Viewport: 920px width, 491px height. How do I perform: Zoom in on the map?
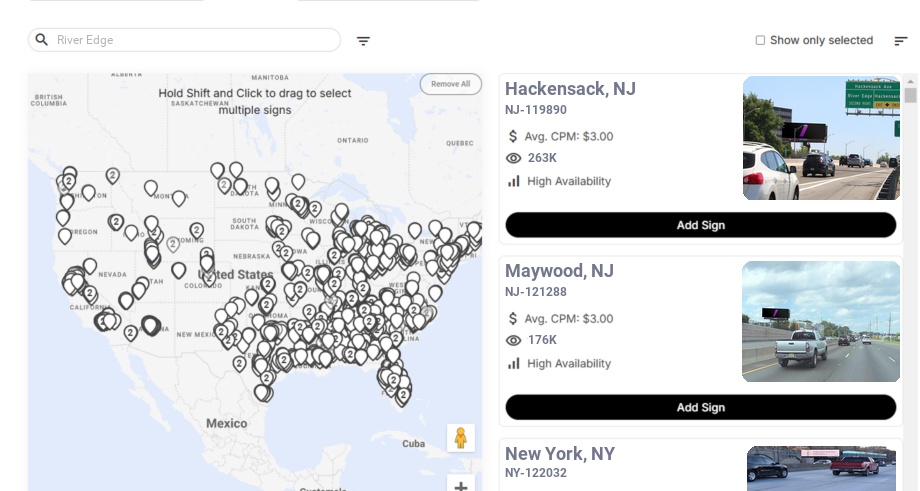point(460,486)
